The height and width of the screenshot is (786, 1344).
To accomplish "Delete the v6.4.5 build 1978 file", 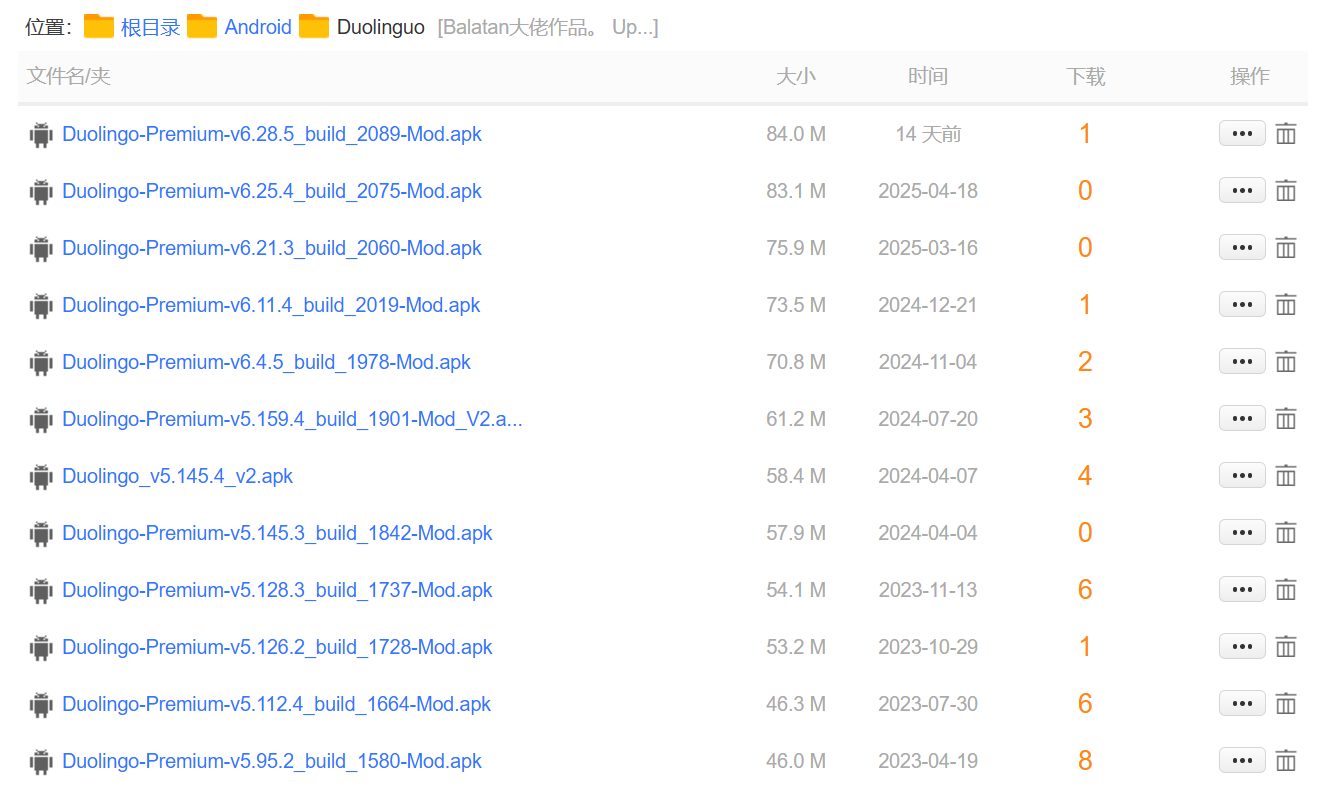I will 1286,361.
